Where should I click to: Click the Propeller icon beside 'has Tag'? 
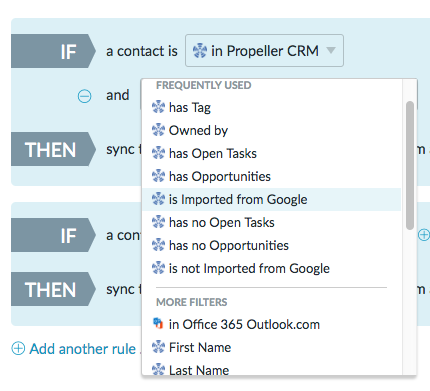pos(158,107)
